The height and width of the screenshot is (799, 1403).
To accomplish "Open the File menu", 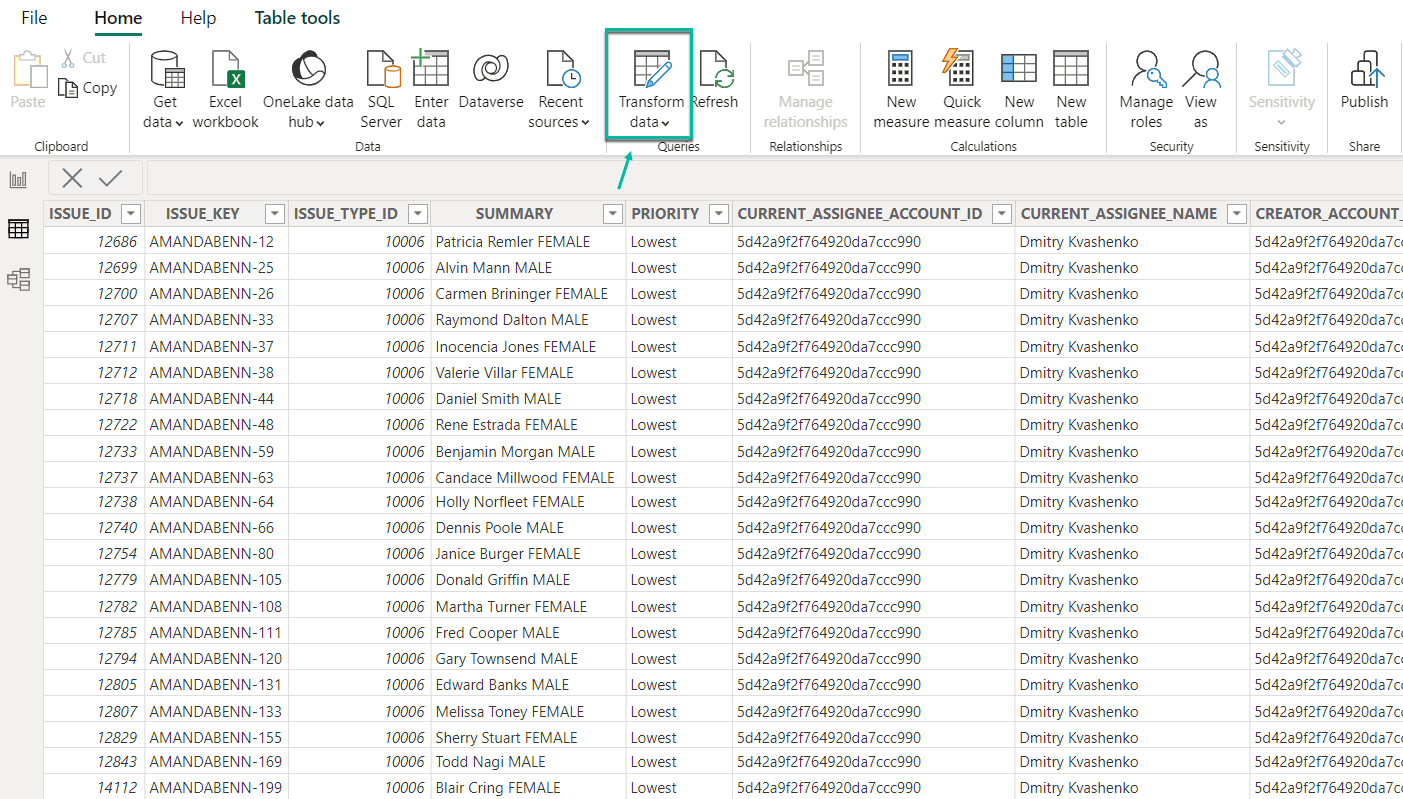I will [33, 18].
